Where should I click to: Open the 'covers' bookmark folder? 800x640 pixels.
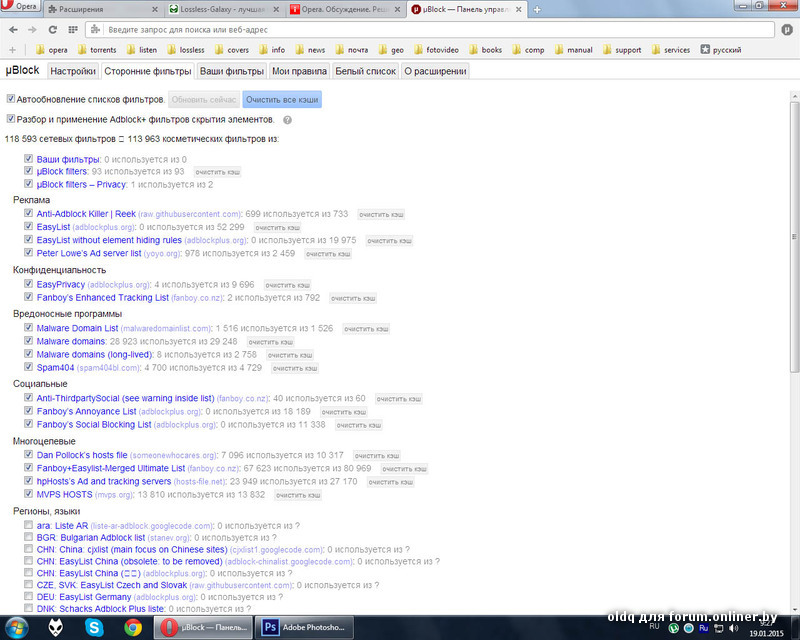pyautogui.click(x=232, y=50)
